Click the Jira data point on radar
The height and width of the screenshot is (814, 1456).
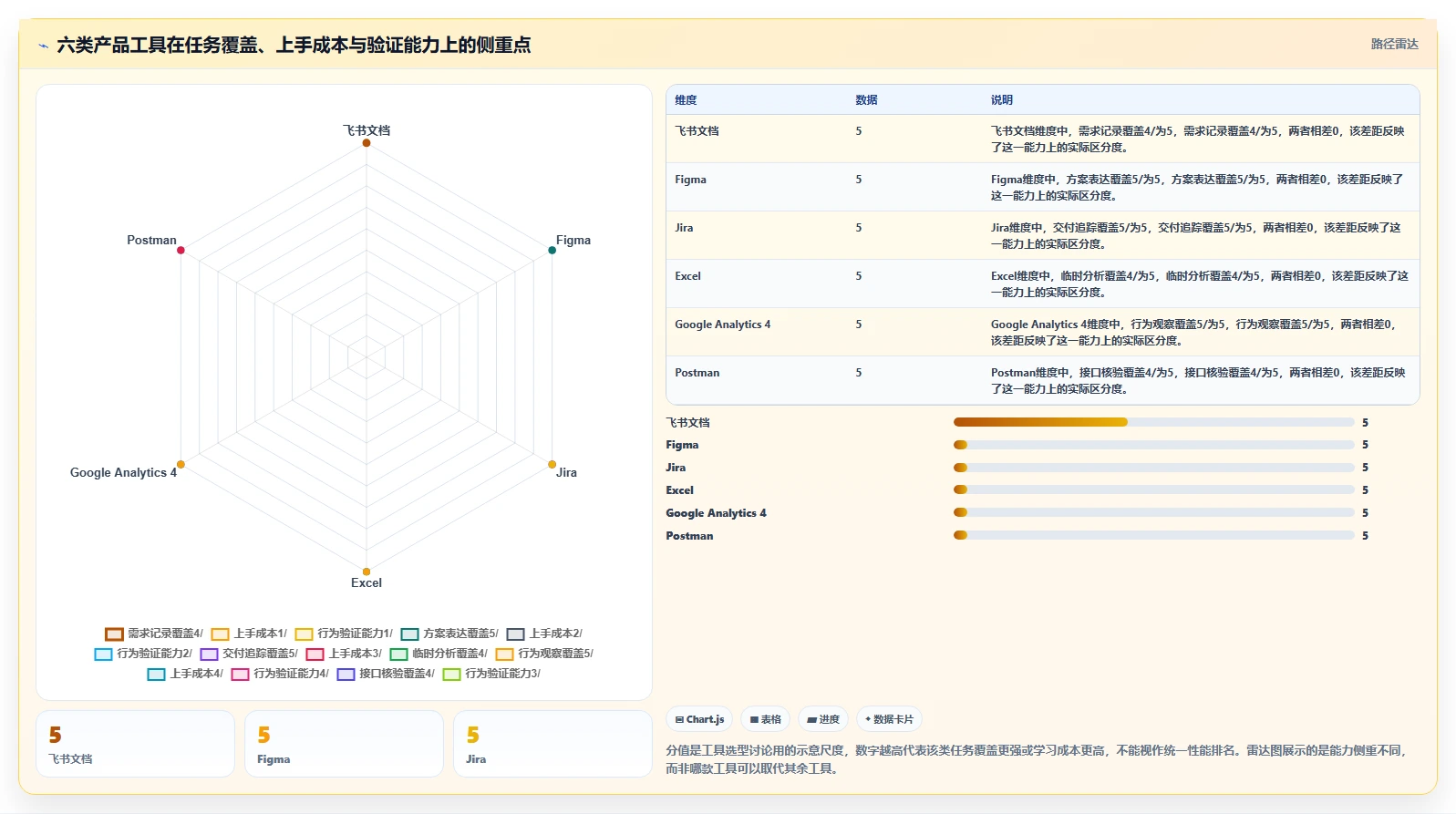point(552,465)
